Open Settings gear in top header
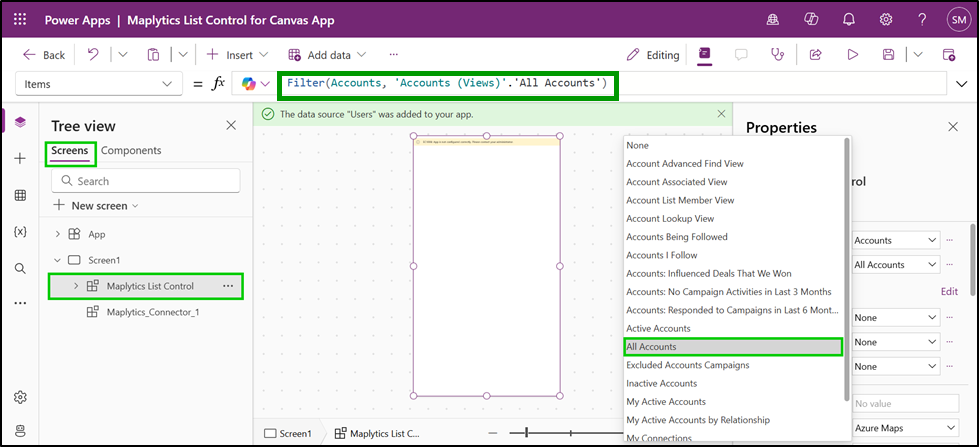This screenshot has width=979, height=447. click(x=885, y=18)
